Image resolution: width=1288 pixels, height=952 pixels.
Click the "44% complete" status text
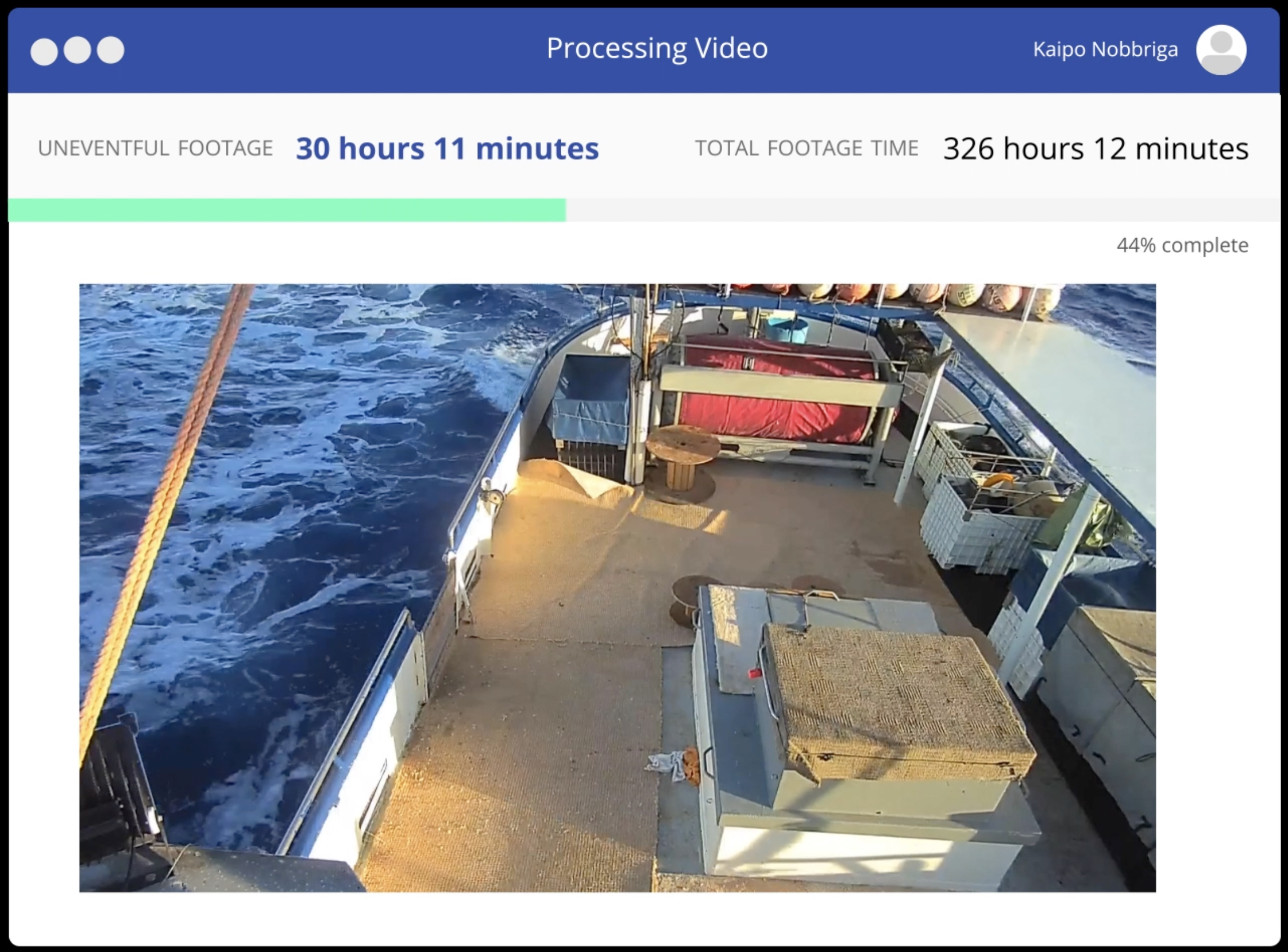(x=1182, y=246)
